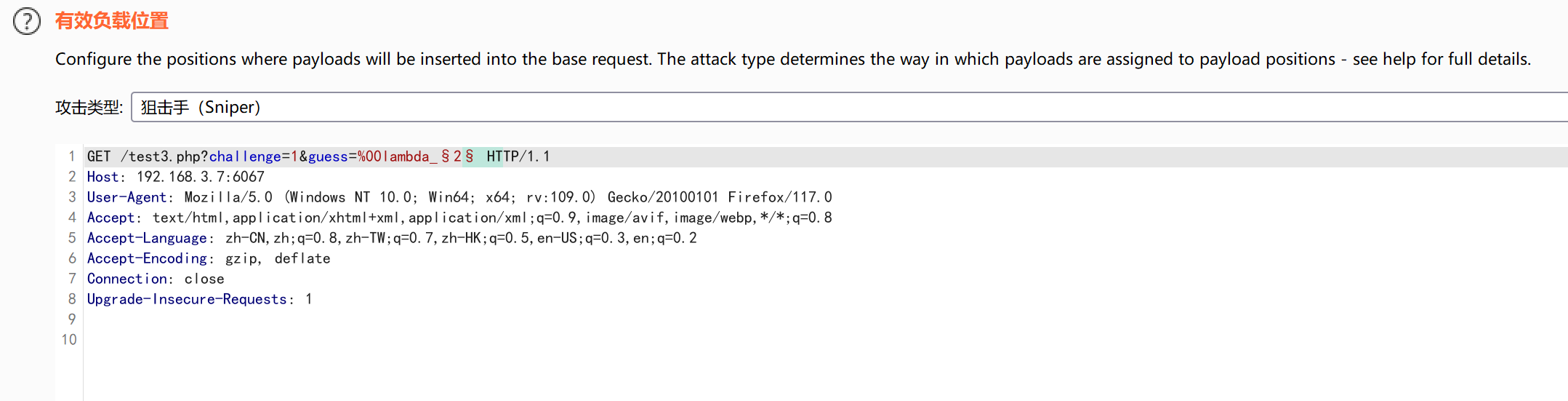Image resolution: width=1568 pixels, height=401 pixels.
Task: Click the Connection: close header
Action: coord(156,279)
